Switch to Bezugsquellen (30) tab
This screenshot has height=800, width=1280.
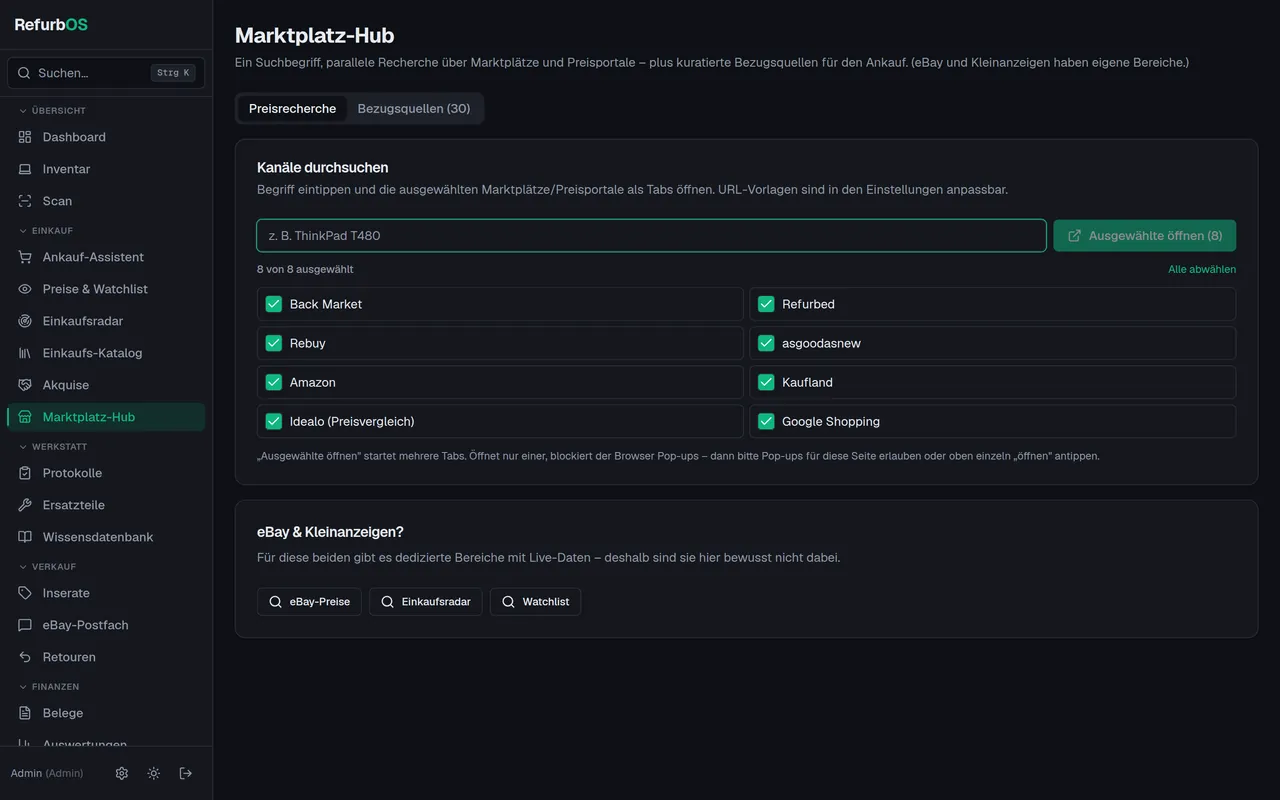click(414, 109)
